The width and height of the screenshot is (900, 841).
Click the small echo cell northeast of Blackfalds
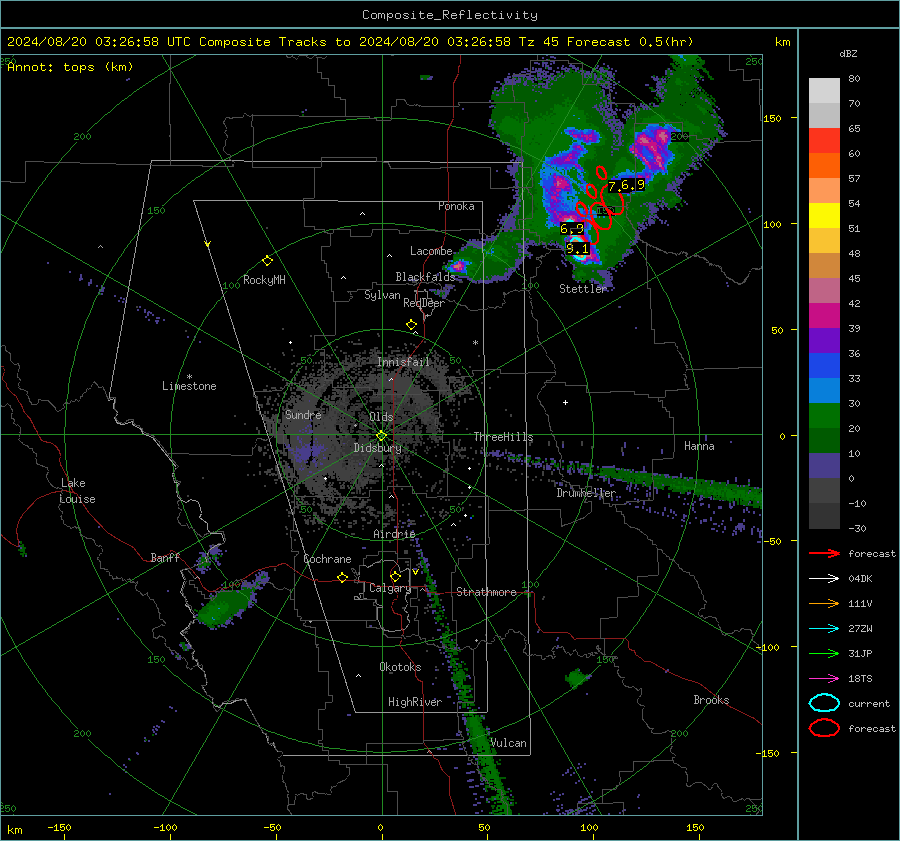pyautogui.click(x=458, y=266)
